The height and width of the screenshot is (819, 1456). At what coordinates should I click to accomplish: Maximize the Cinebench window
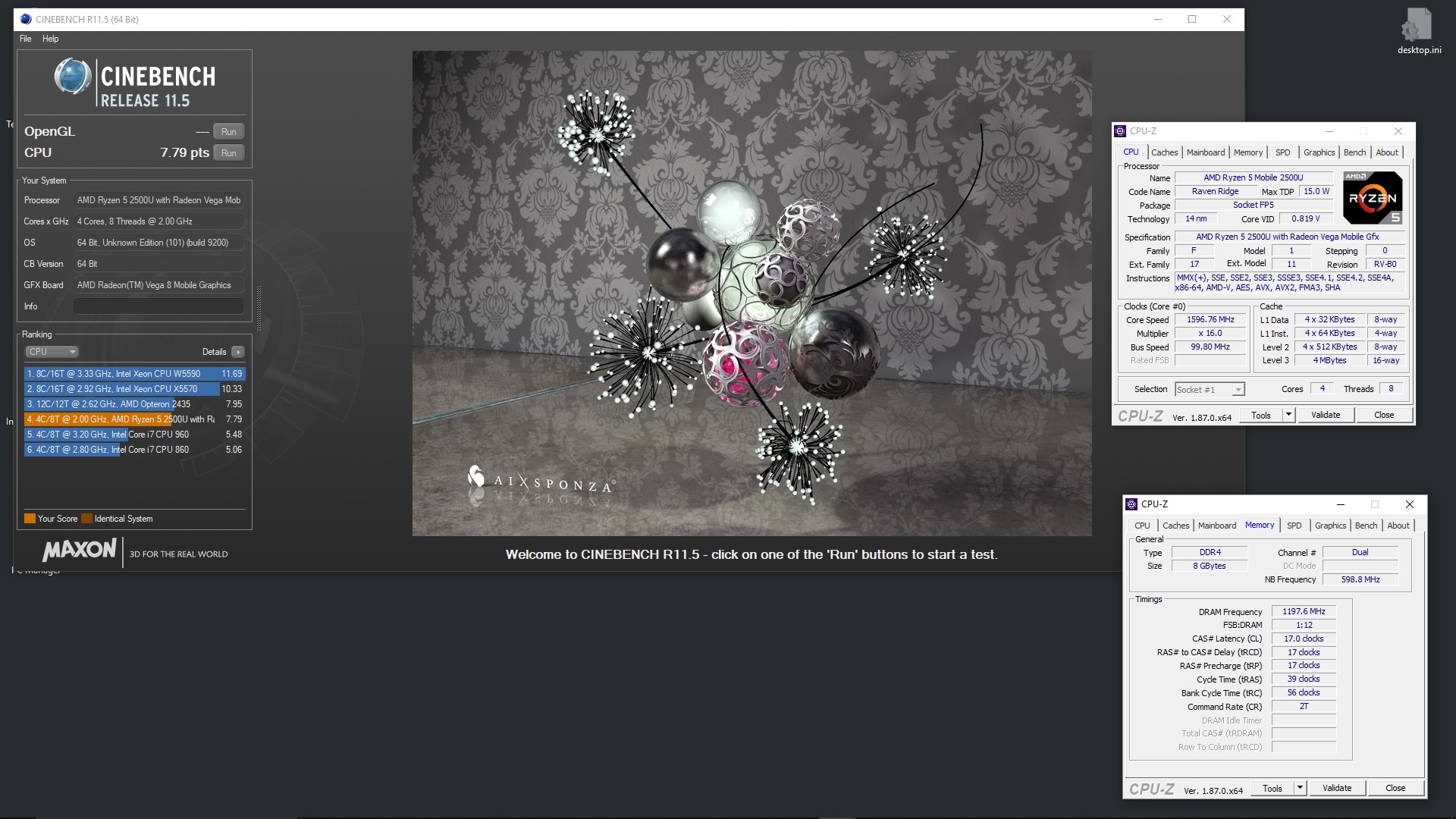1192,19
